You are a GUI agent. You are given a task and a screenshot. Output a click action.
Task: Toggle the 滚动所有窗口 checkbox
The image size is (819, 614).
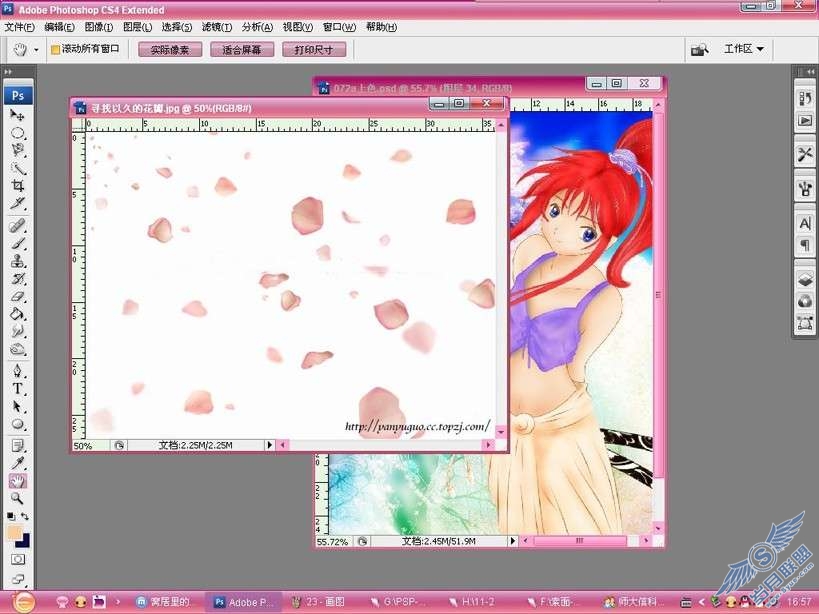click(x=55, y=50)
